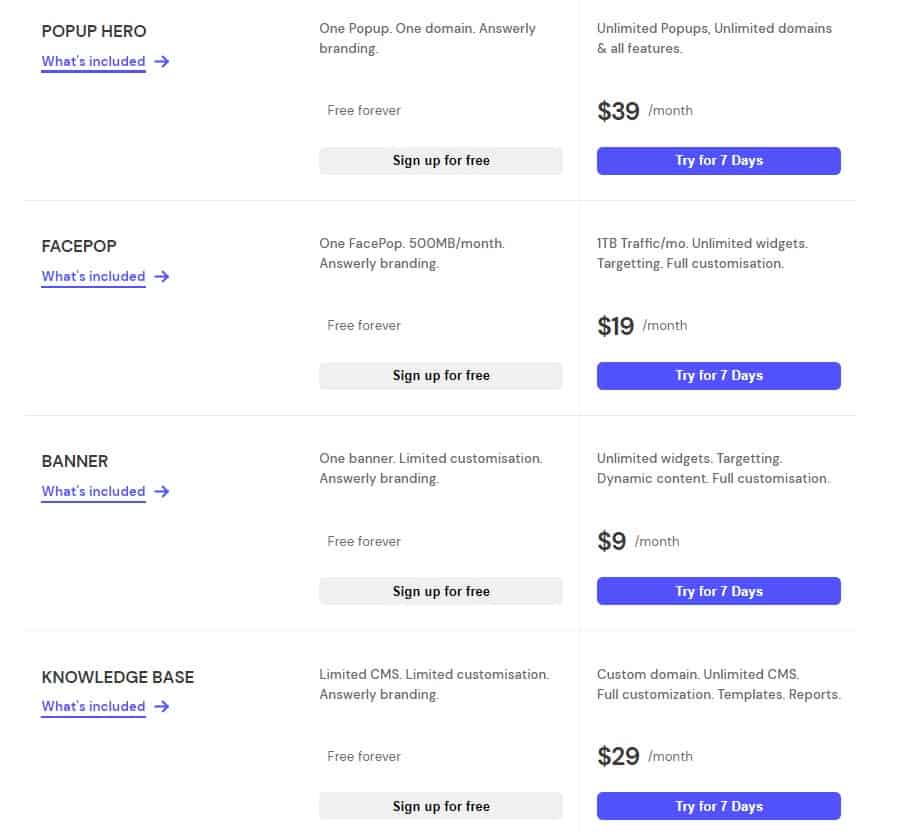Click the arrow icon next to BANNER's What's included
The width and height of the screenshot is (907, 831).
point(162,491)
